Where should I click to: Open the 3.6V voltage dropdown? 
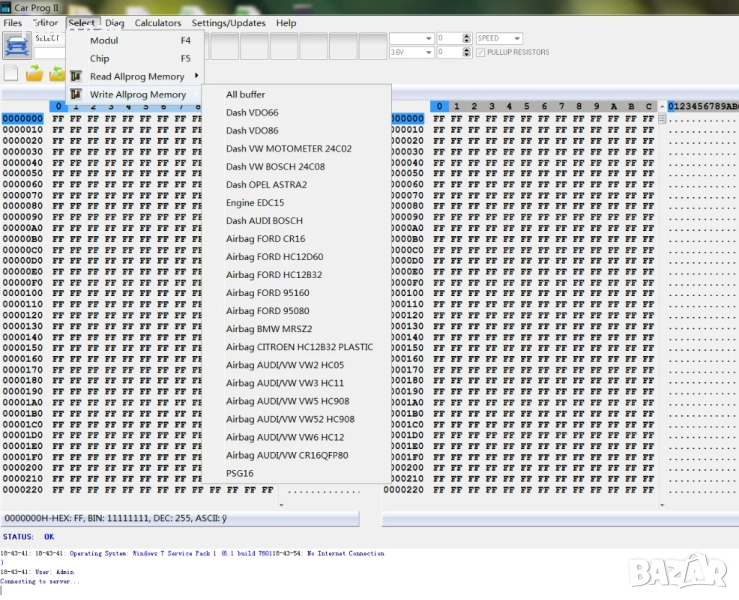[426, 52]
